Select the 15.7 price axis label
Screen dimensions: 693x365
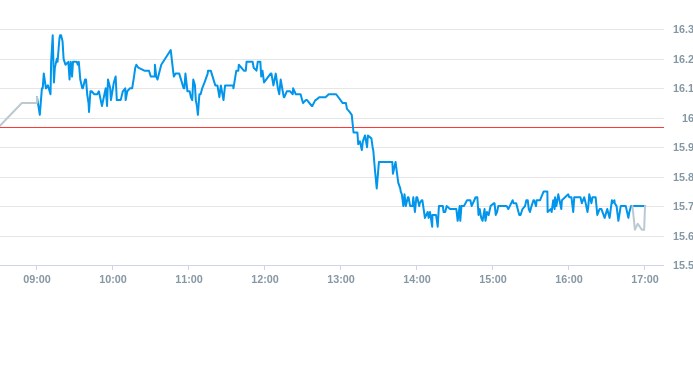[683, 206]
